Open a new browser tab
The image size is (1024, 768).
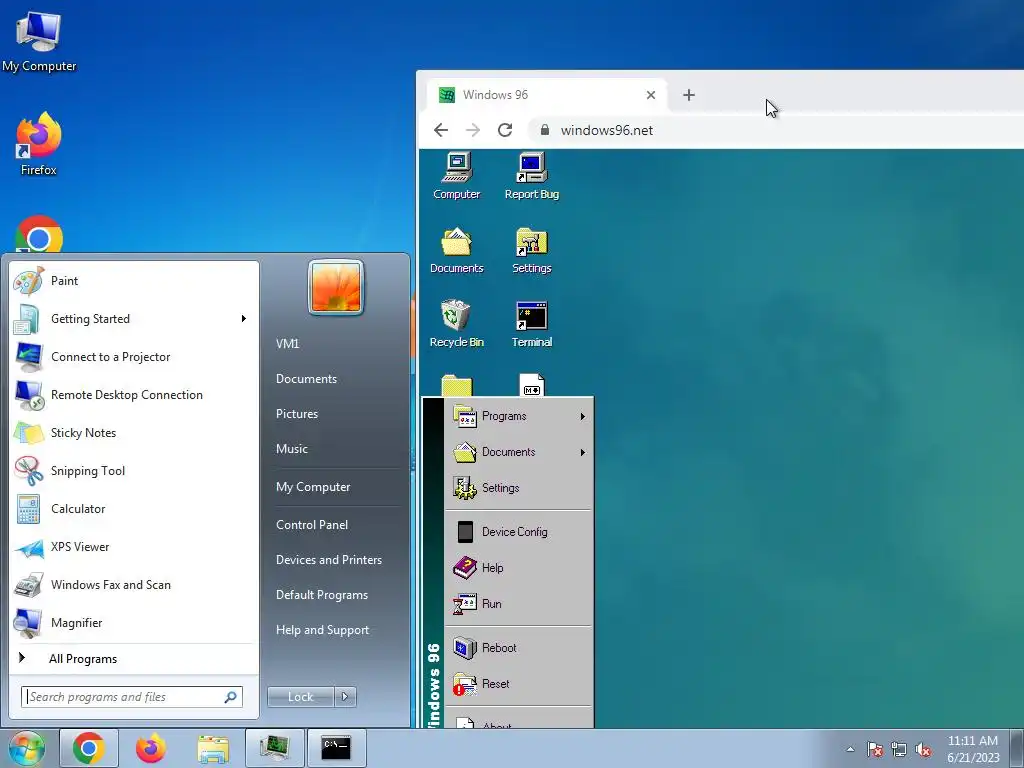688,95
